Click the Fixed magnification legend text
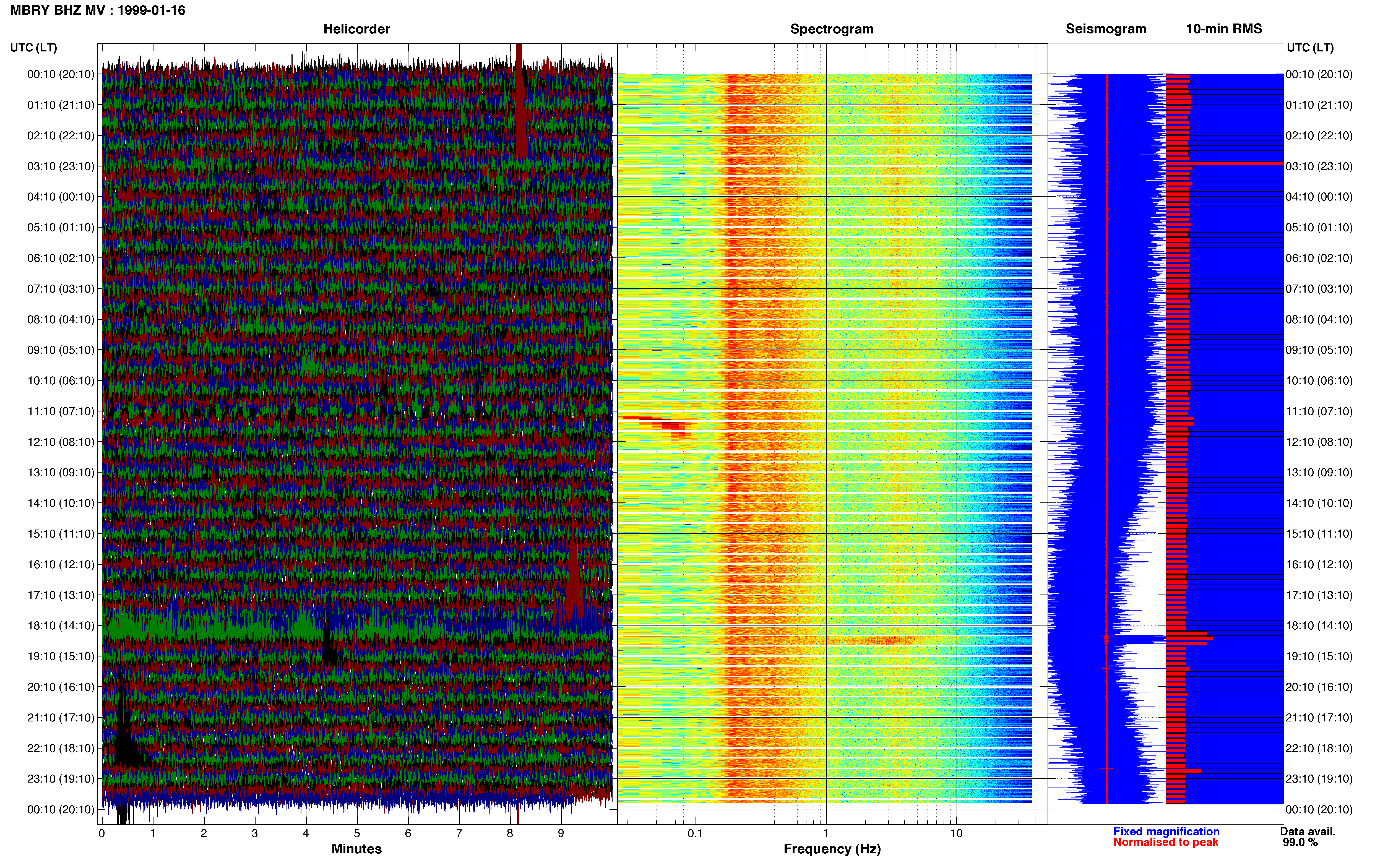This screenshot has height=868, width=1388. click(1166, 831)
